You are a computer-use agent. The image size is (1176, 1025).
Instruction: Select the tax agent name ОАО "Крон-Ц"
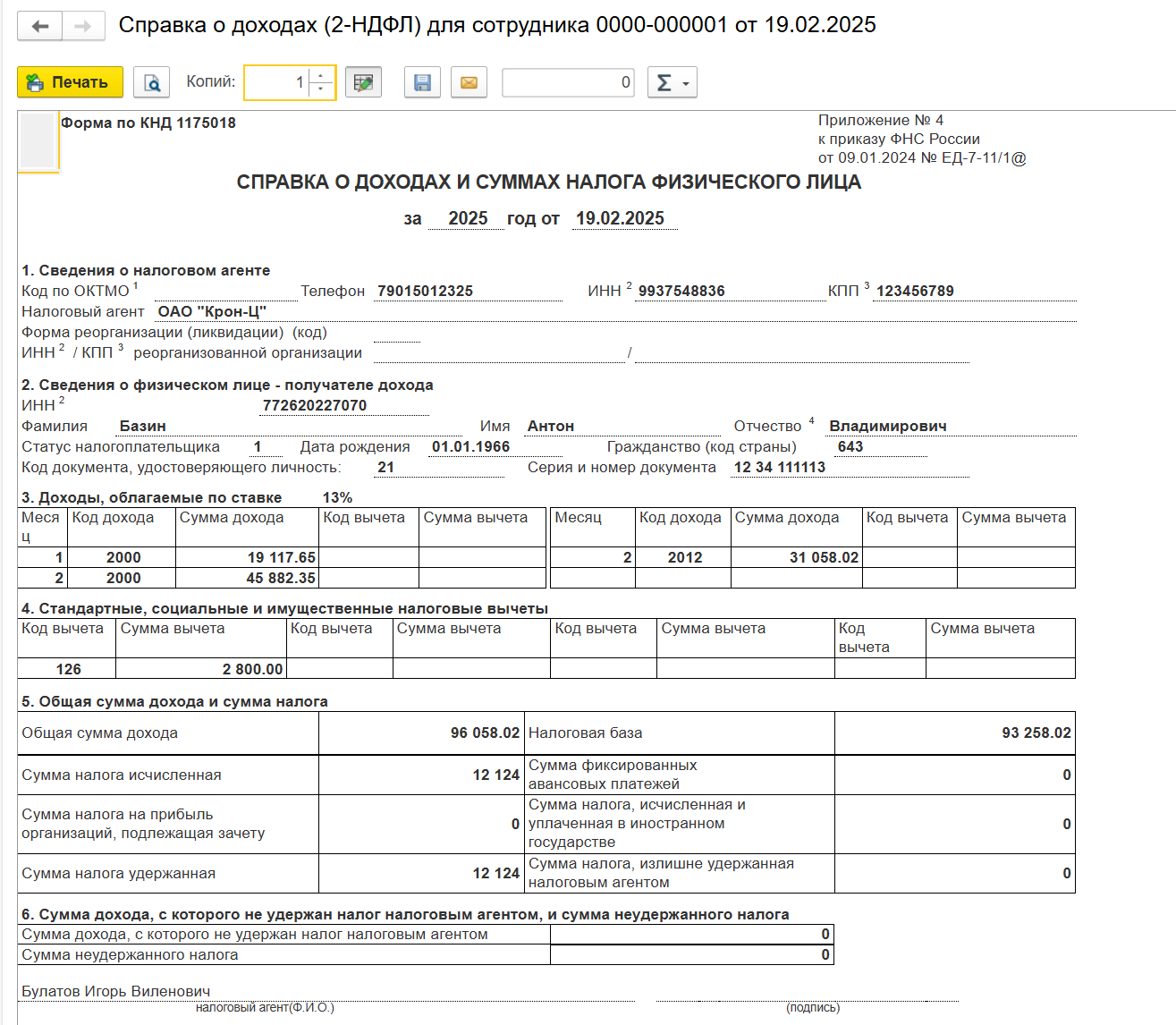point(212,312)
